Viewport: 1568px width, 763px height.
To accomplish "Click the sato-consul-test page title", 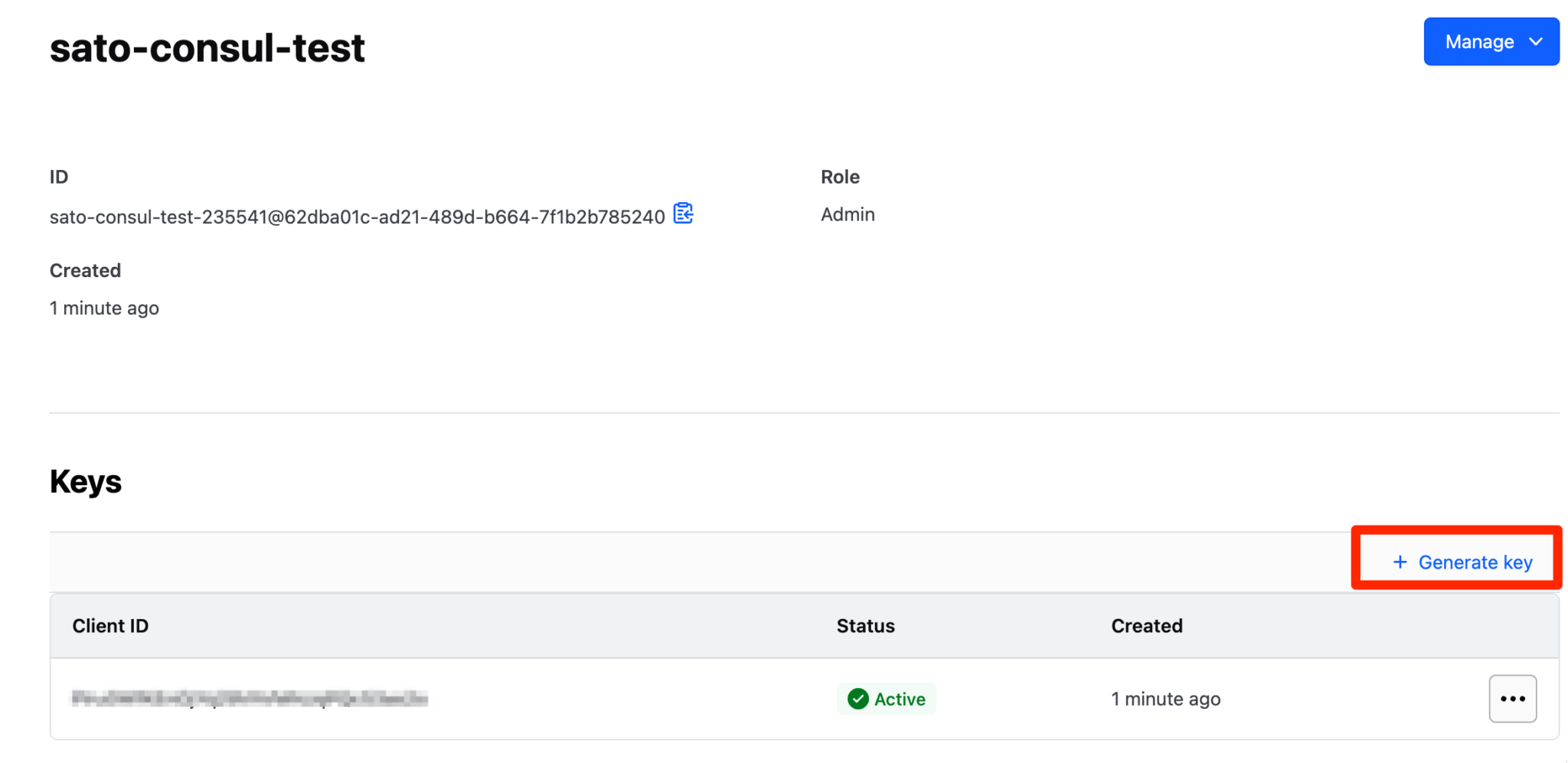I will pos(207,48).
